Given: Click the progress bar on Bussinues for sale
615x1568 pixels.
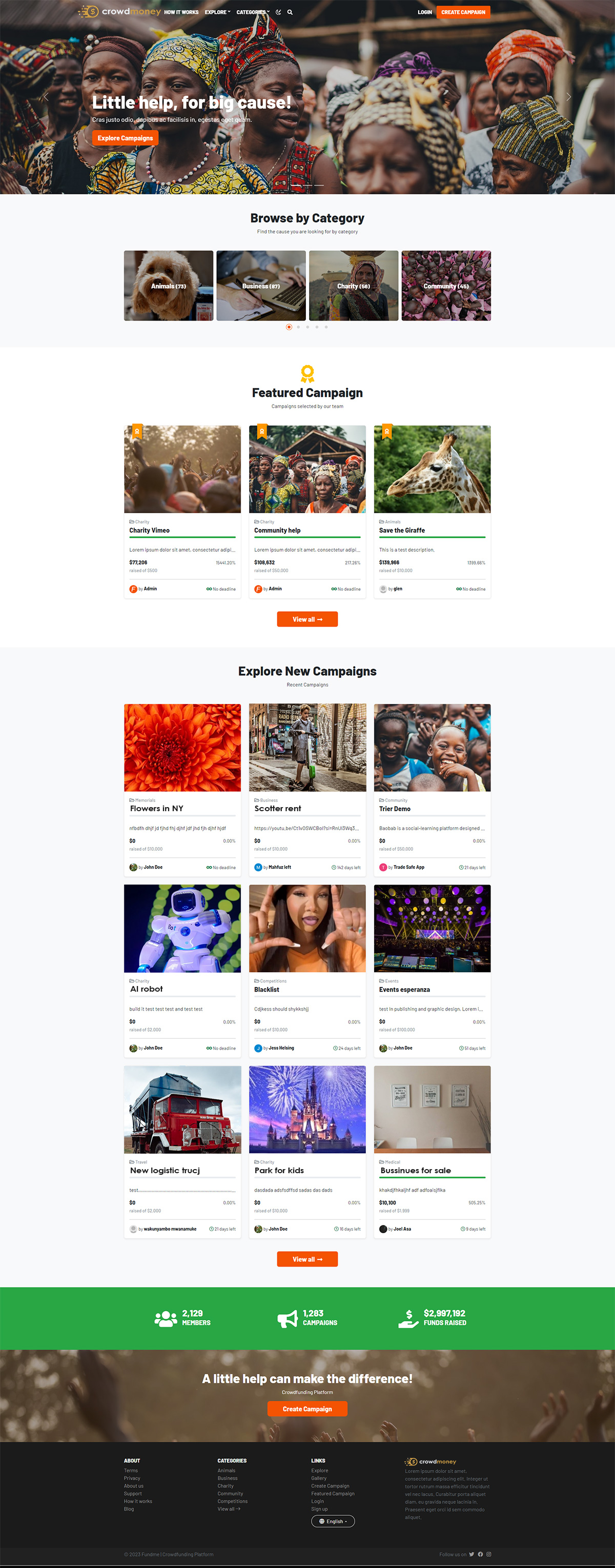Looking at the screenshot, I should click(432, 1178).
